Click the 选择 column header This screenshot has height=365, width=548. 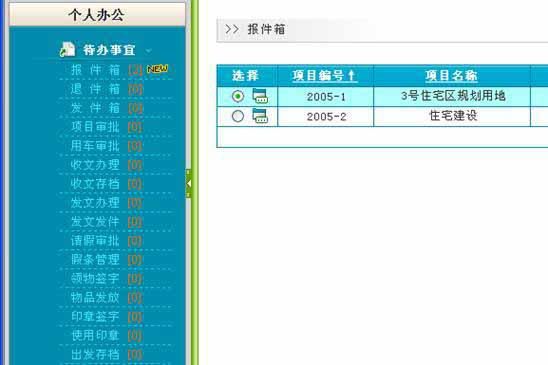click(x=245, y=76)
